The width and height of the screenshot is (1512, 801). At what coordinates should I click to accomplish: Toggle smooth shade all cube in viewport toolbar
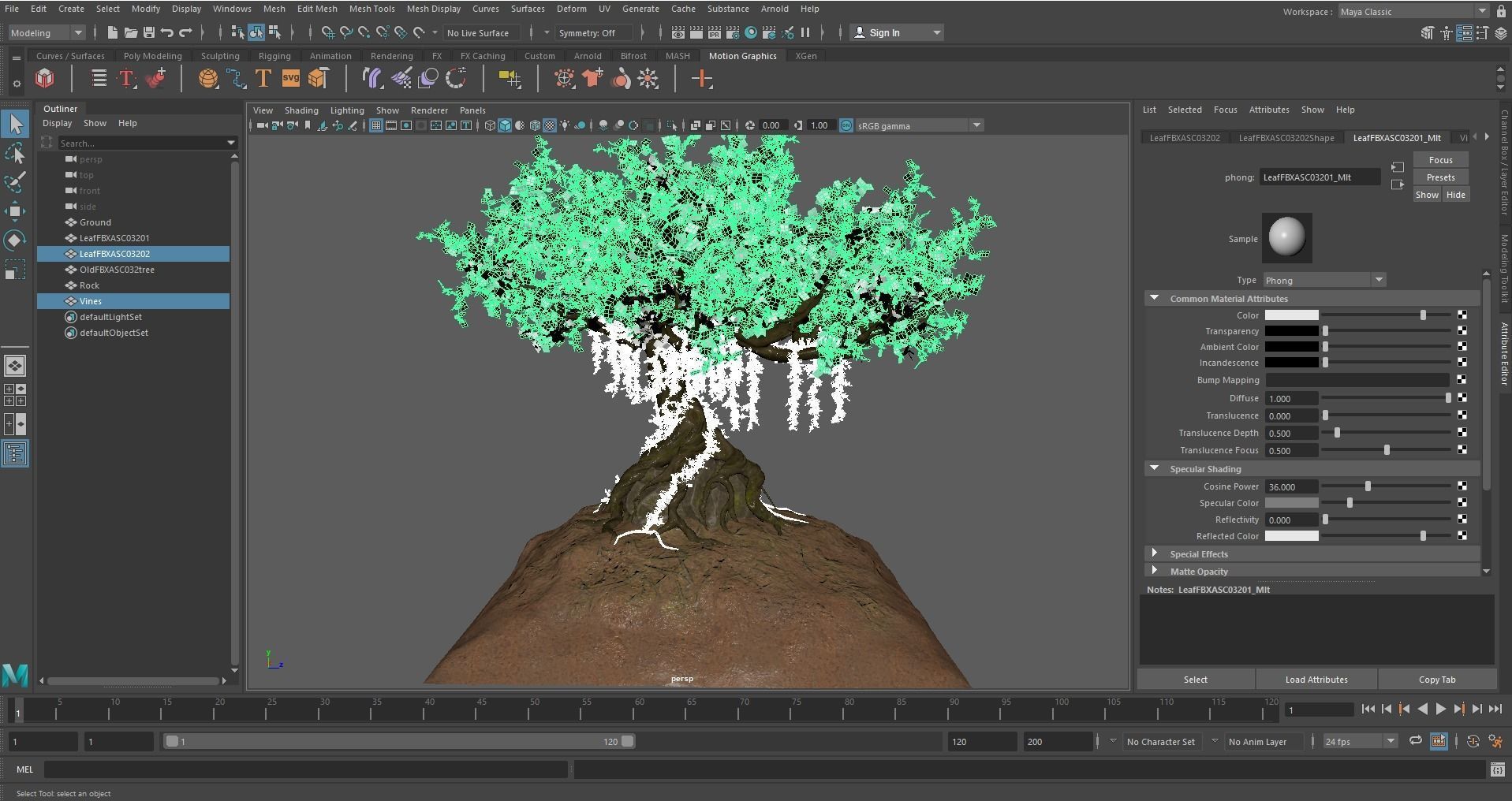tap(505, 125)
